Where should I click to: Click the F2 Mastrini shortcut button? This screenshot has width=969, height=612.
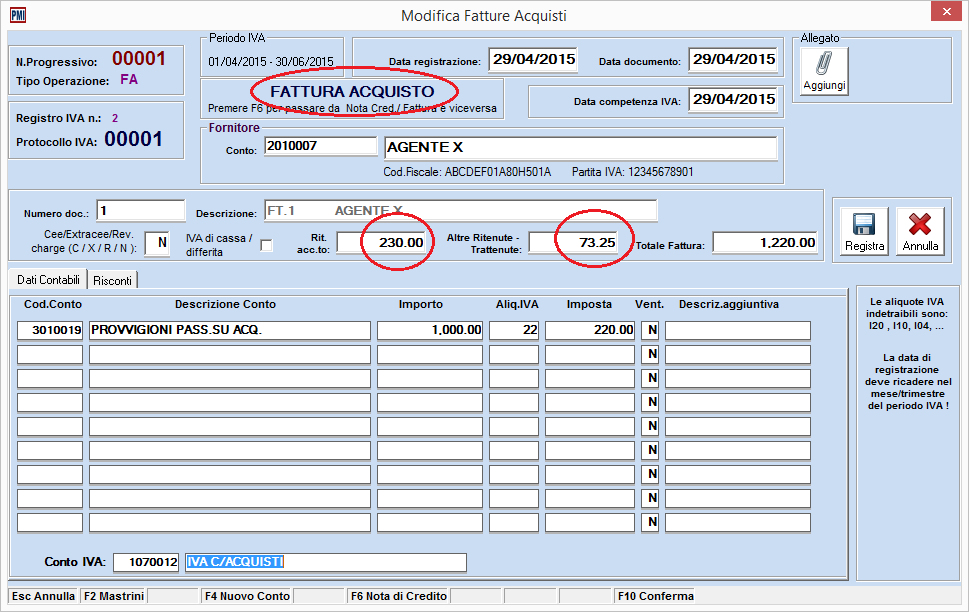[113, 596]
